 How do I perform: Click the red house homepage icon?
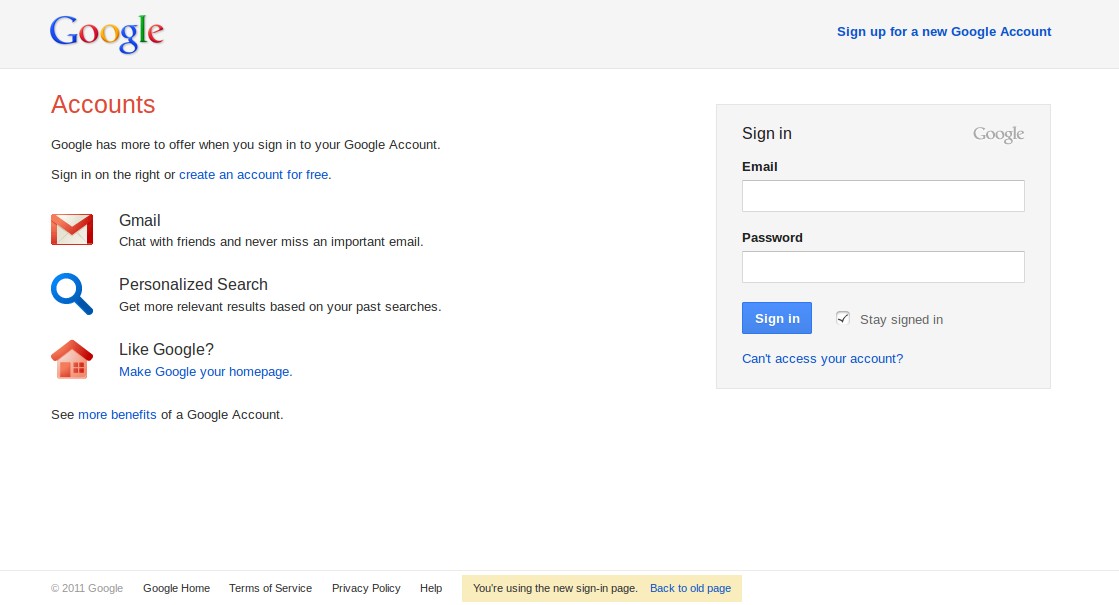click(x=72, y=360)
